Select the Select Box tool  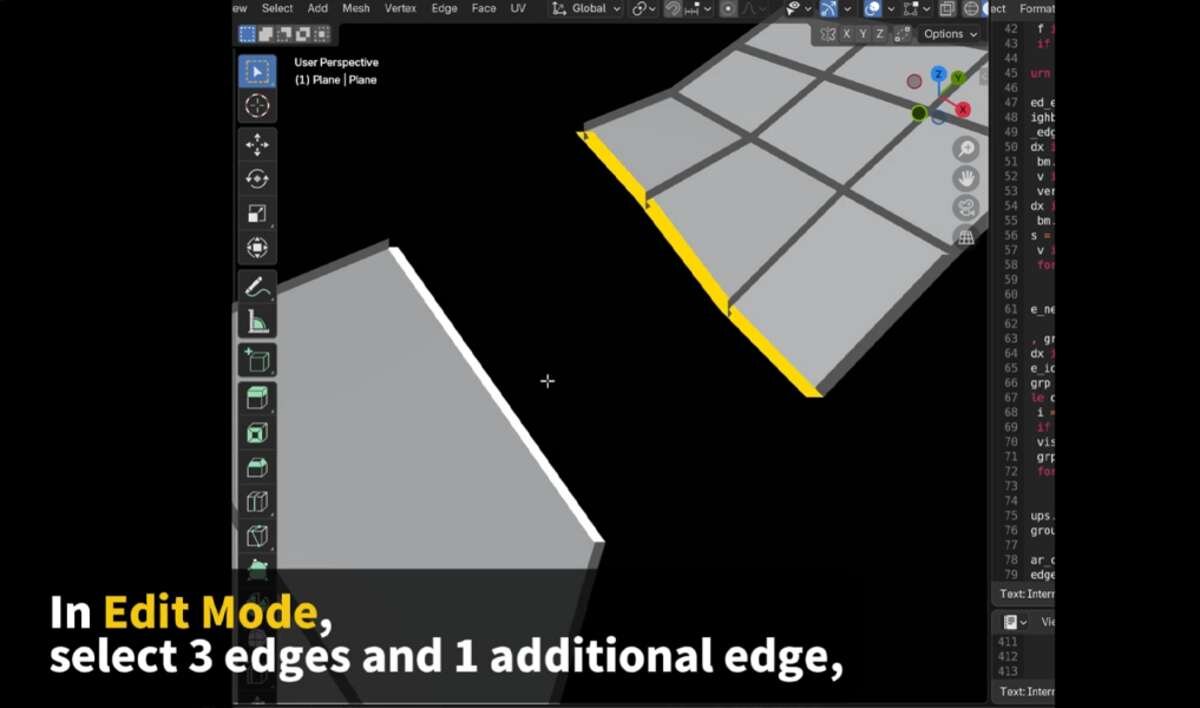[x=257, y=72]
